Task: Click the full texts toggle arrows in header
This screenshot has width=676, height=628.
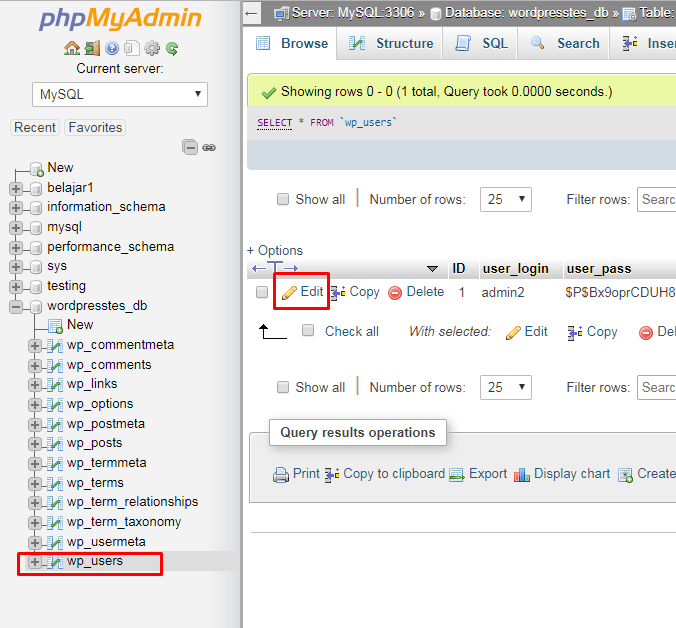Action: pyautogui.click(x=275, y=269)
